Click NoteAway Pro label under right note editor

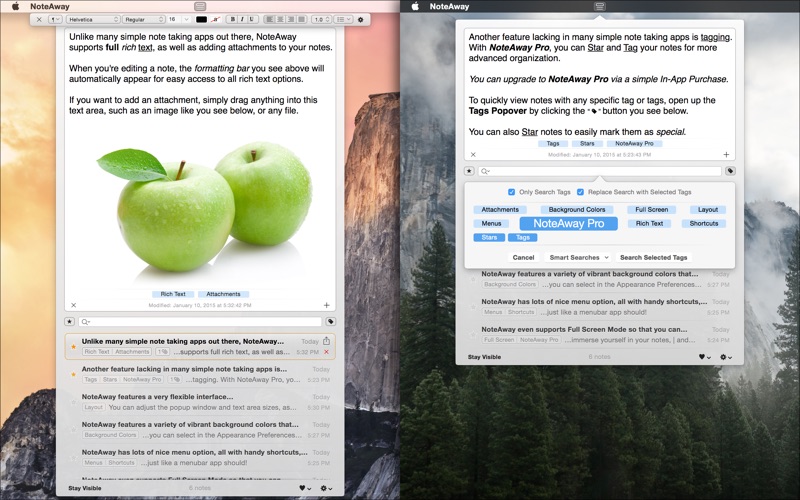pos(634,143)
